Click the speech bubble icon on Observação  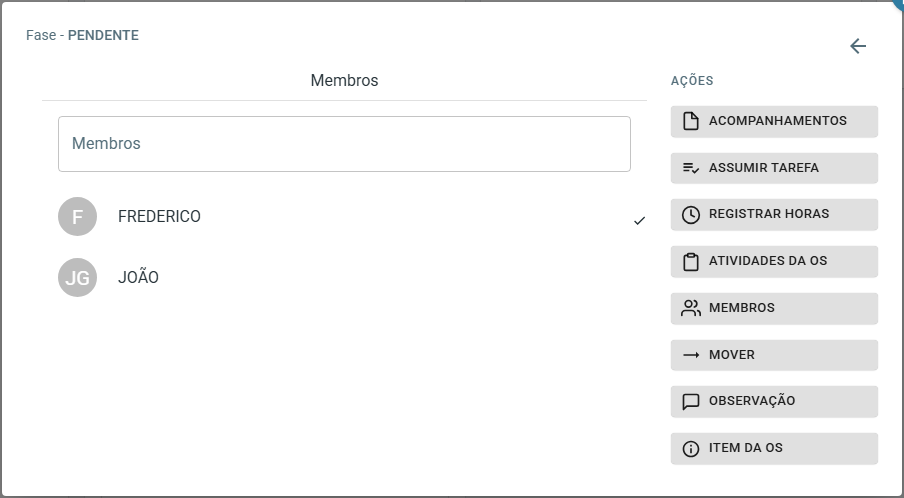tap(691, 402)
